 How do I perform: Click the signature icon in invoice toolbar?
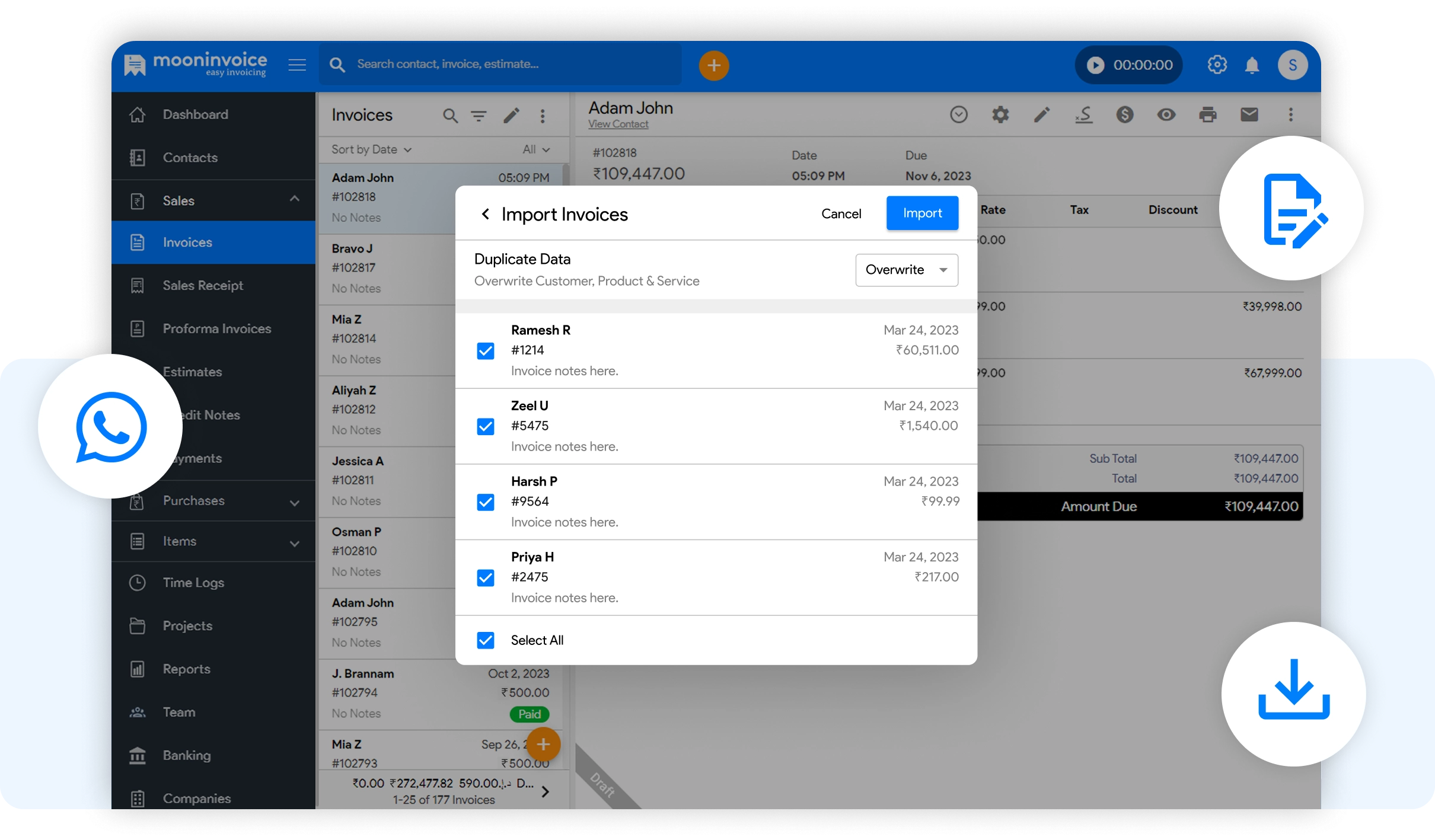click(1083, 114)
